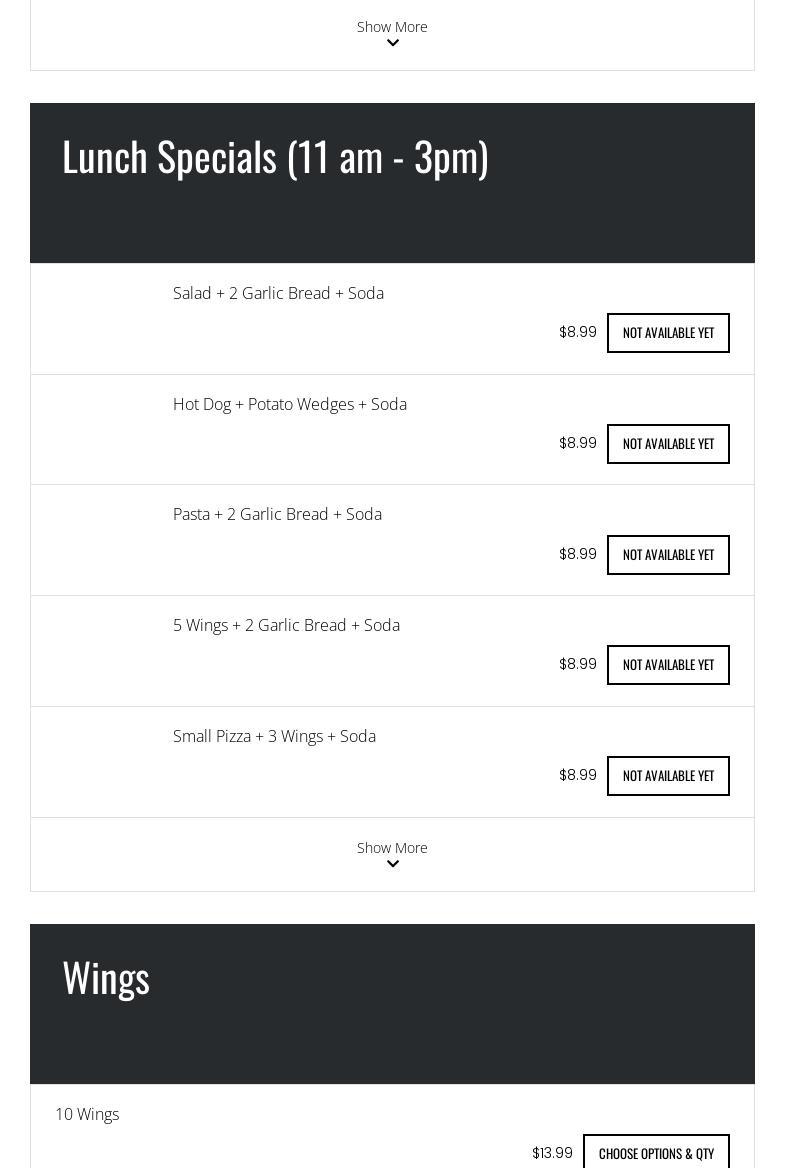Image resolution: width=785 pixels, height=1168 pixels.
Task: Click the Wings section header
Action: pos(106,978)
